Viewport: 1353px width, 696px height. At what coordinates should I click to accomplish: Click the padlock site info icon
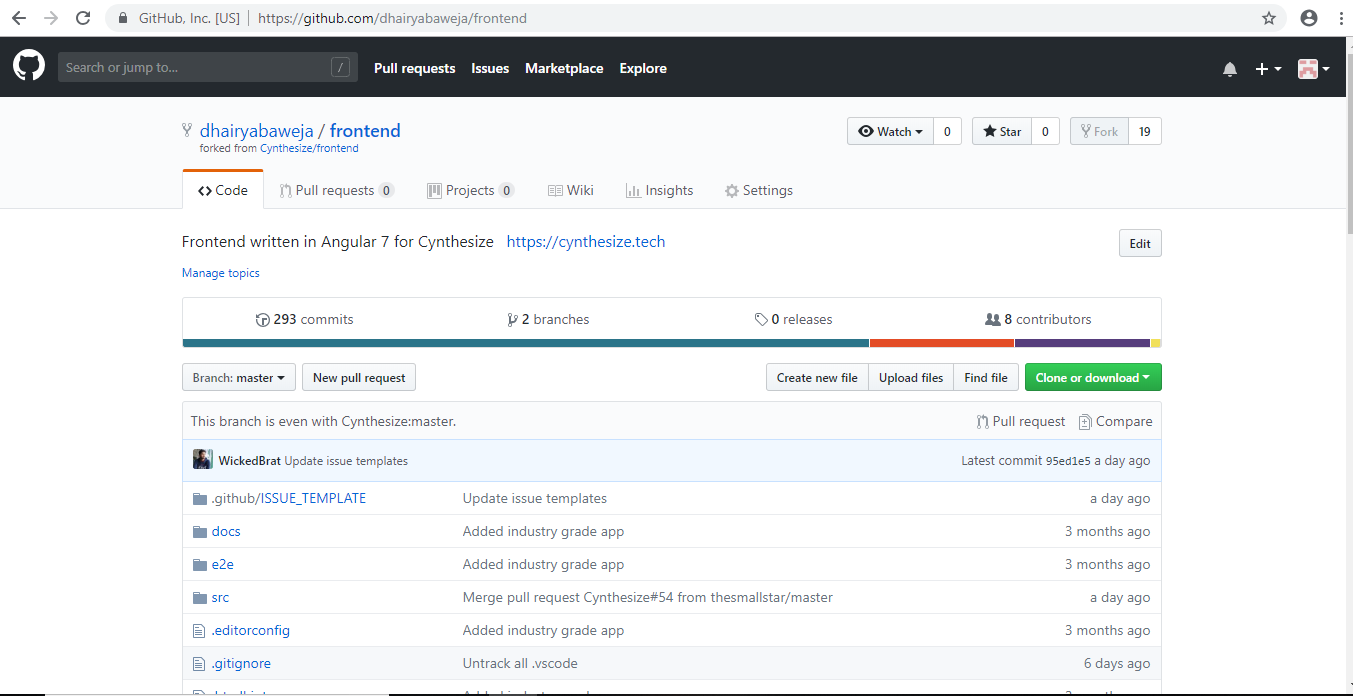tap(123, 18)
